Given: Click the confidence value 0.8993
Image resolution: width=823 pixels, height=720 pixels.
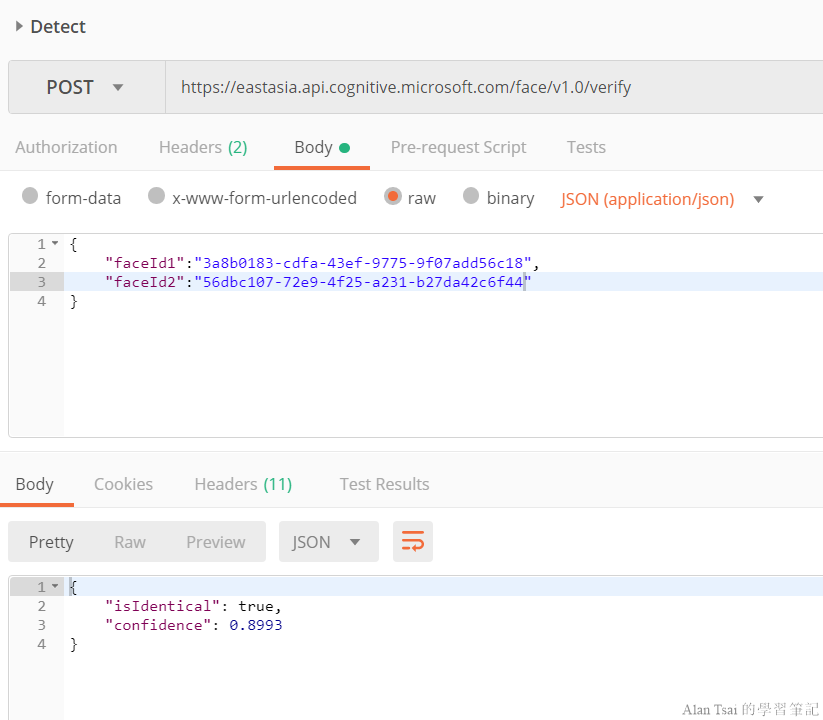Looking at the screenshot, I should click(x=256, y=625).
